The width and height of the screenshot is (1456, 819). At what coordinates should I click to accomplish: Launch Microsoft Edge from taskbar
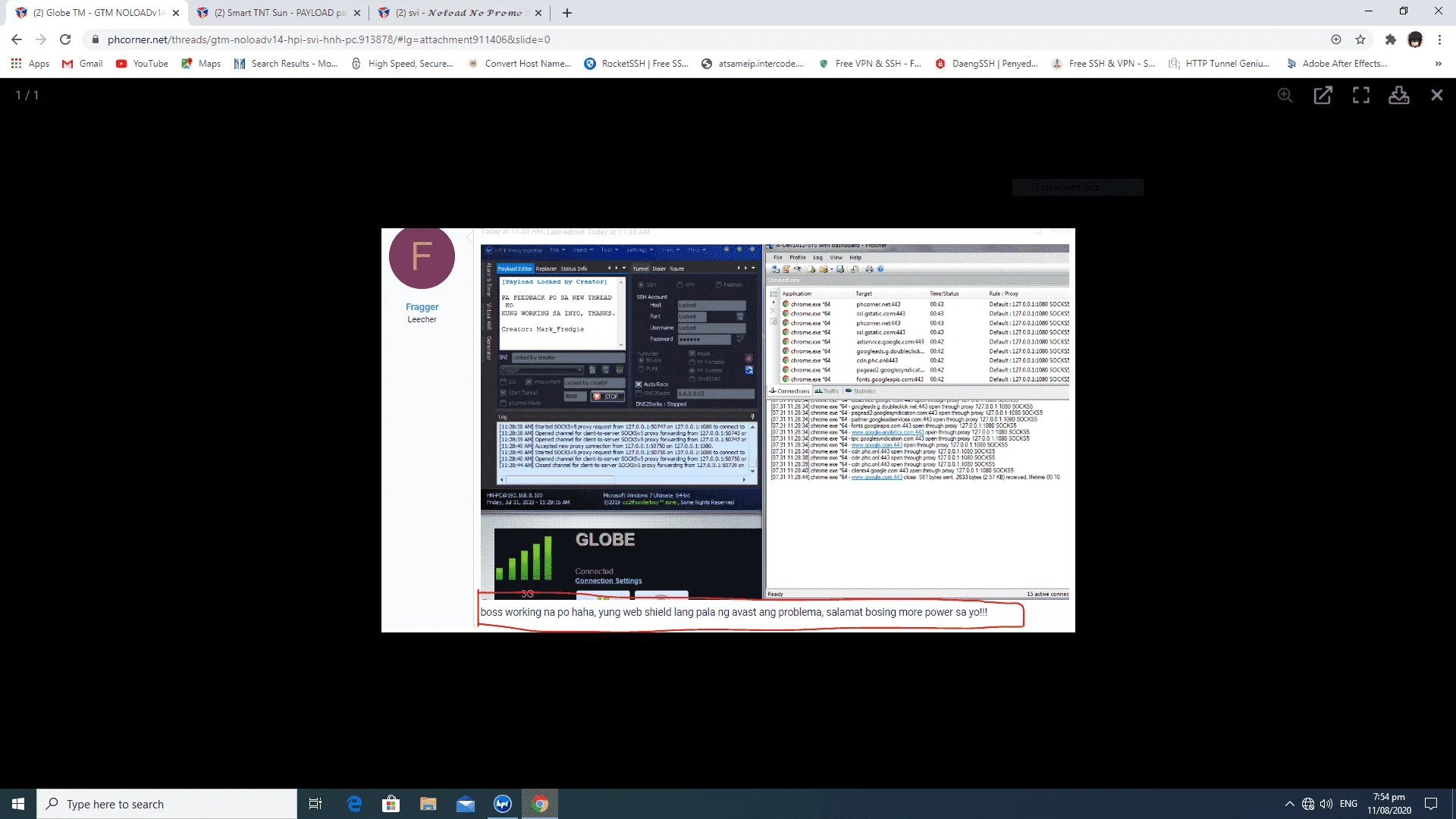coord(354,804)
